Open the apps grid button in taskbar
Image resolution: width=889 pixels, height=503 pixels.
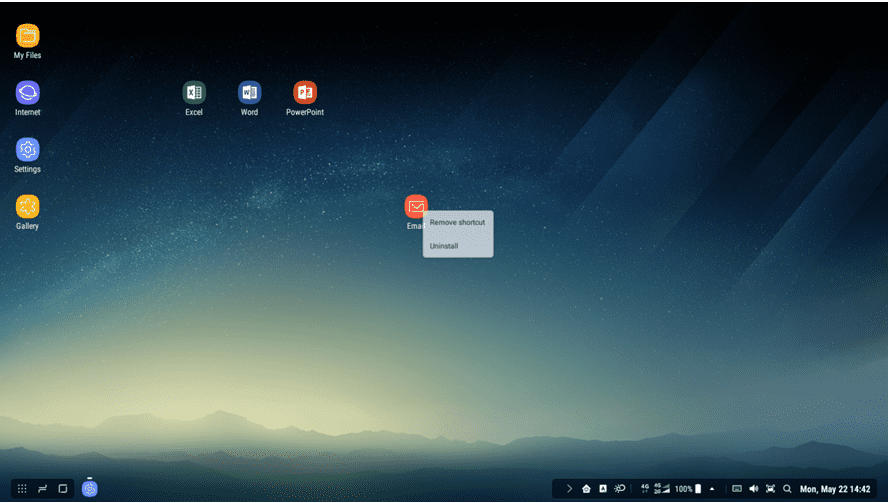(22, 489)
